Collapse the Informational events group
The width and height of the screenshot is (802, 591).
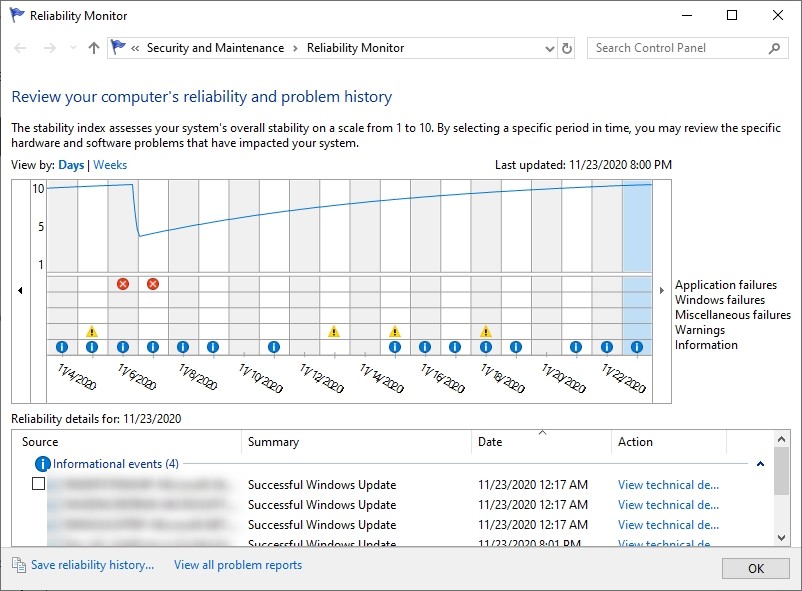point(761,464)
